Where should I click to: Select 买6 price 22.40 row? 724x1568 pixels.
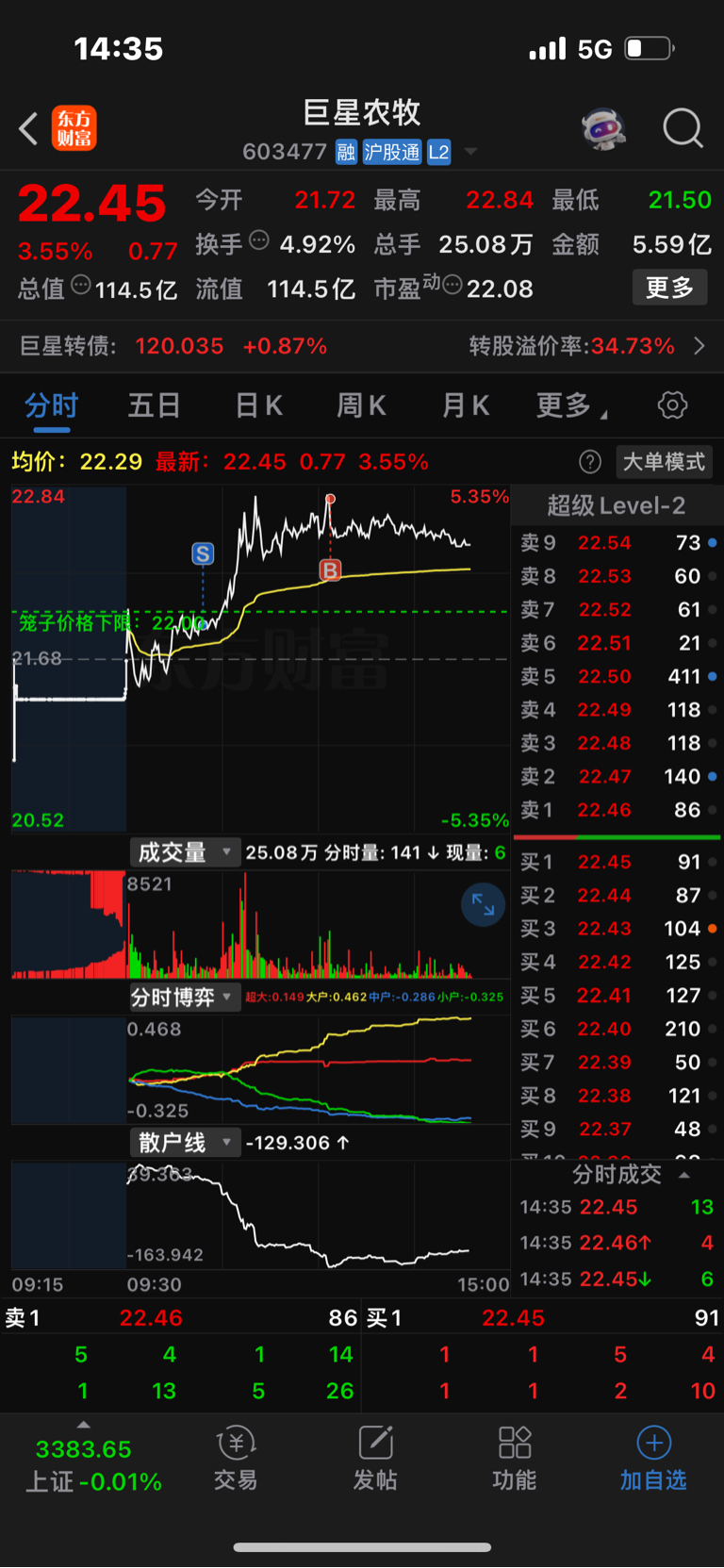coord(618,1029)
